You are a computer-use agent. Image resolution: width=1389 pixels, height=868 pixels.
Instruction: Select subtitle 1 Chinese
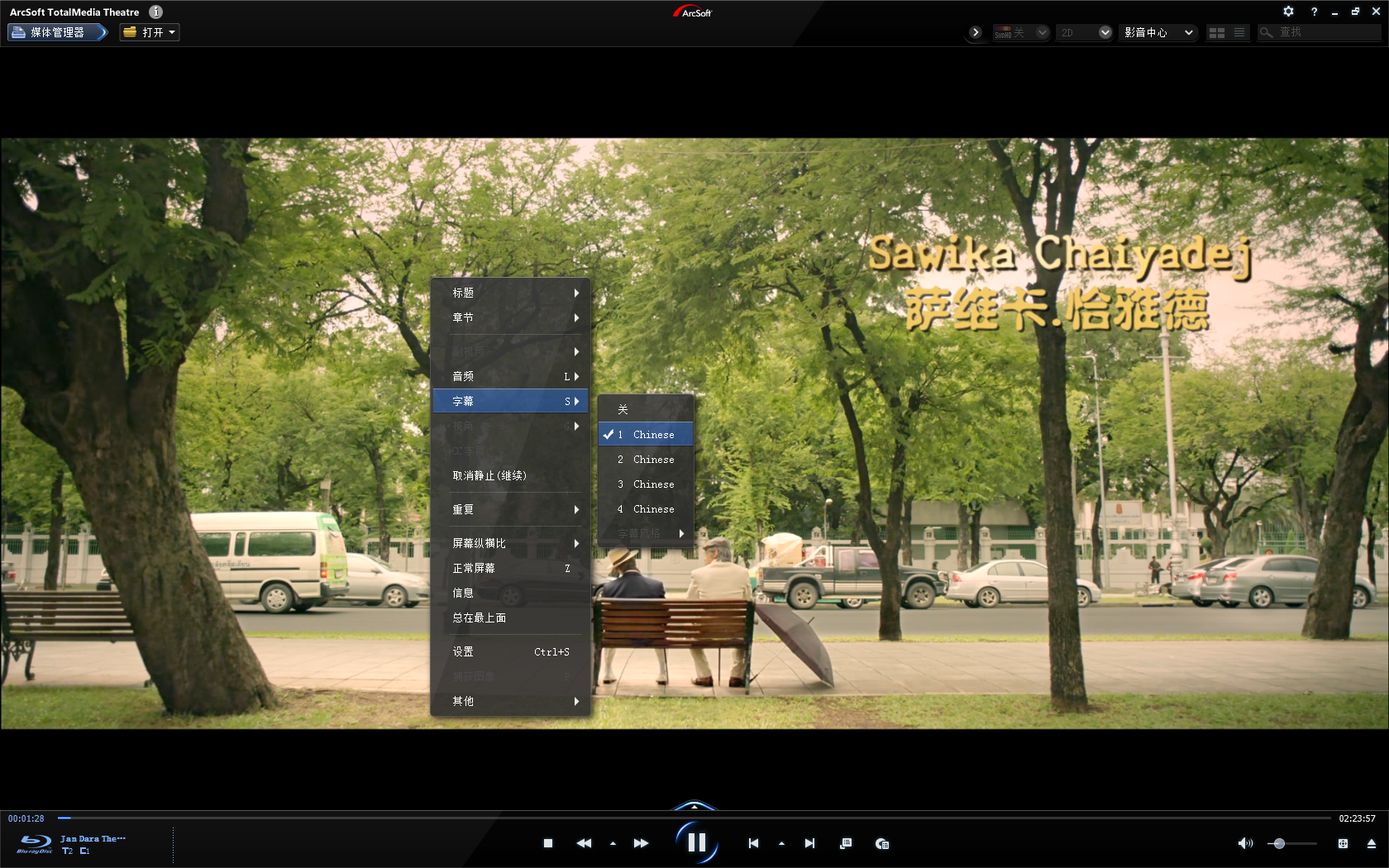click(x=646, y=434)
